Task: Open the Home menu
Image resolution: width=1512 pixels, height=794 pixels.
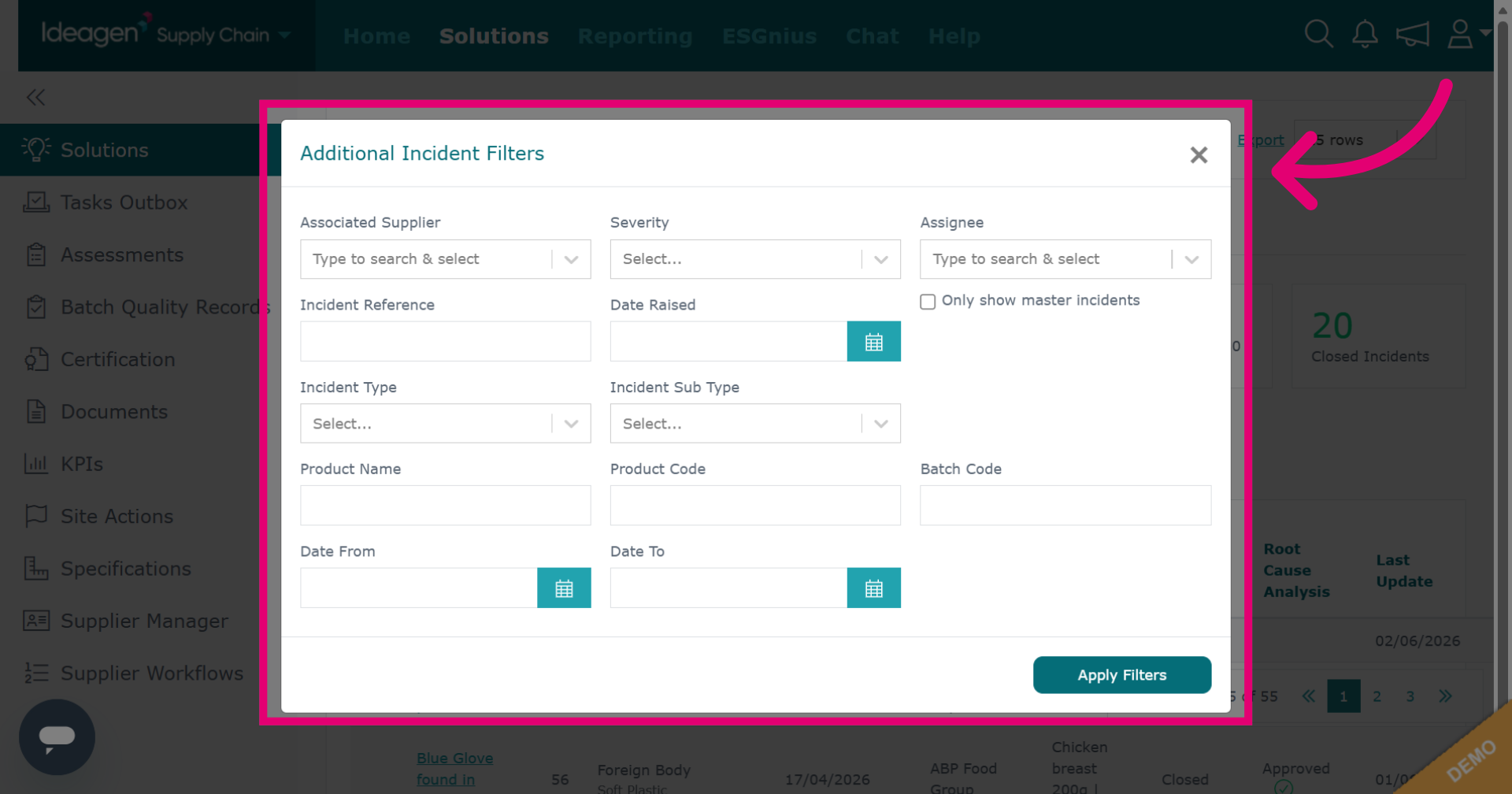Action: coord(376,36)
